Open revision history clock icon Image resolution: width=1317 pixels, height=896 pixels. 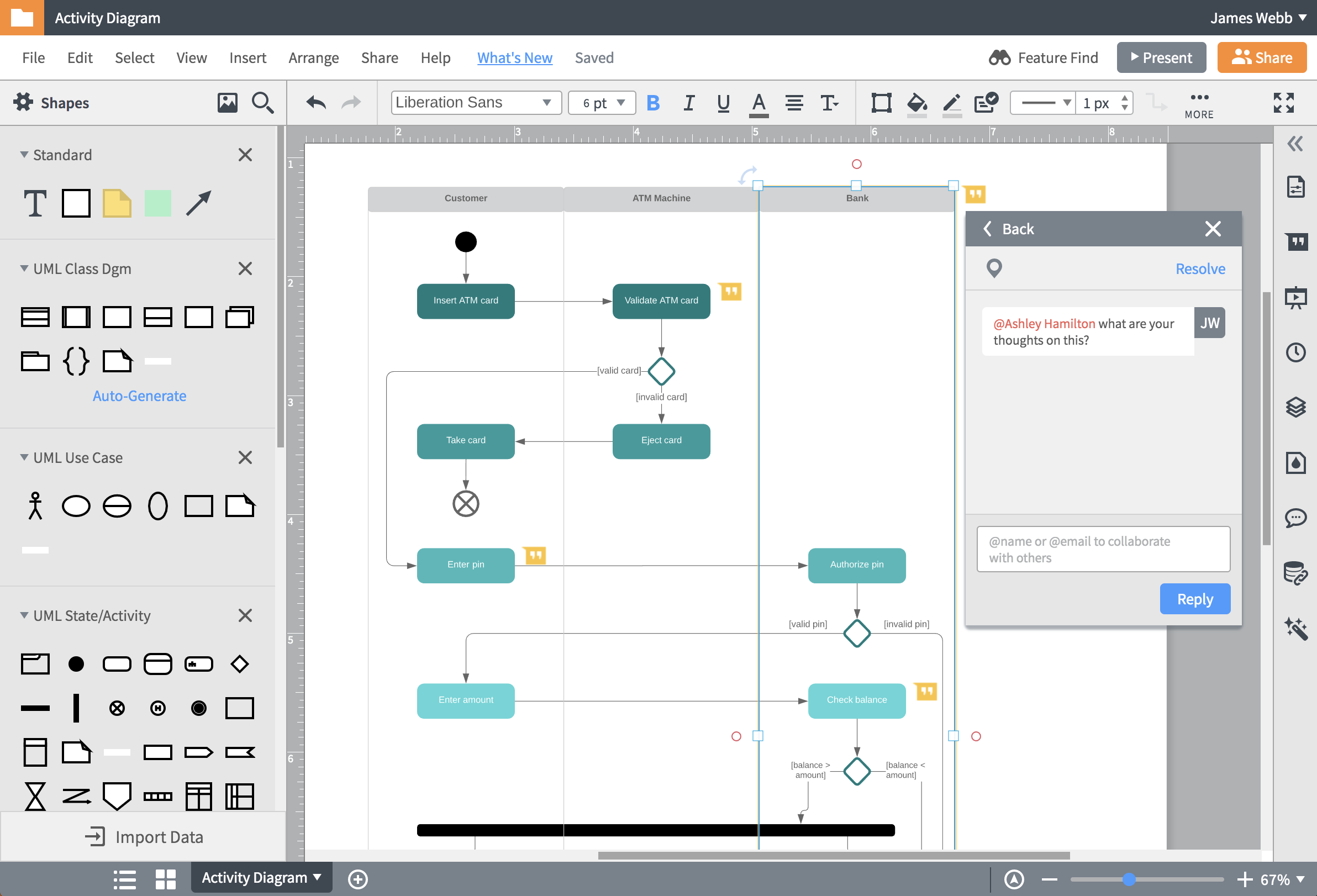point(1295,352)
